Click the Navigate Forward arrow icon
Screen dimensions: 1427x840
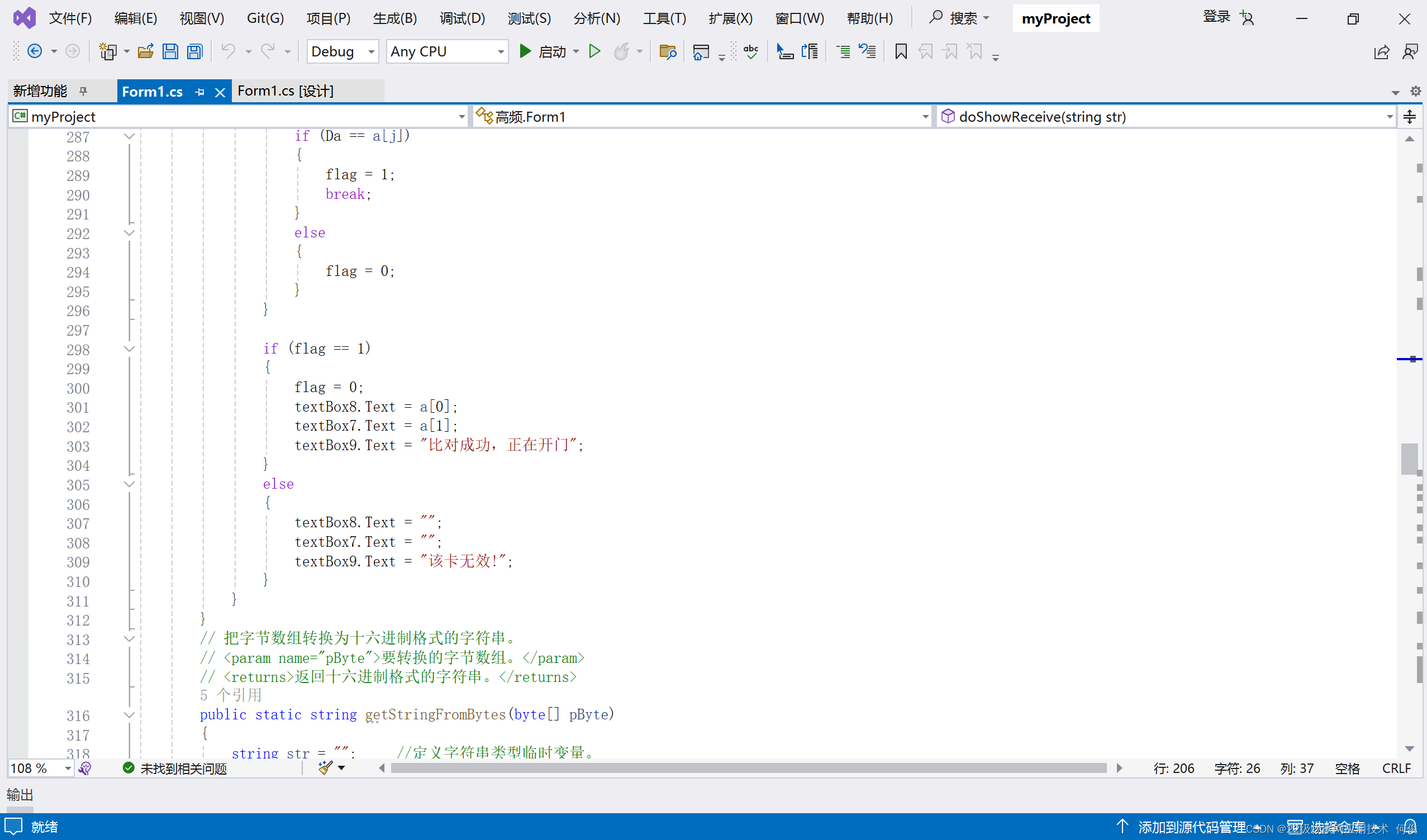pos(73,51)
